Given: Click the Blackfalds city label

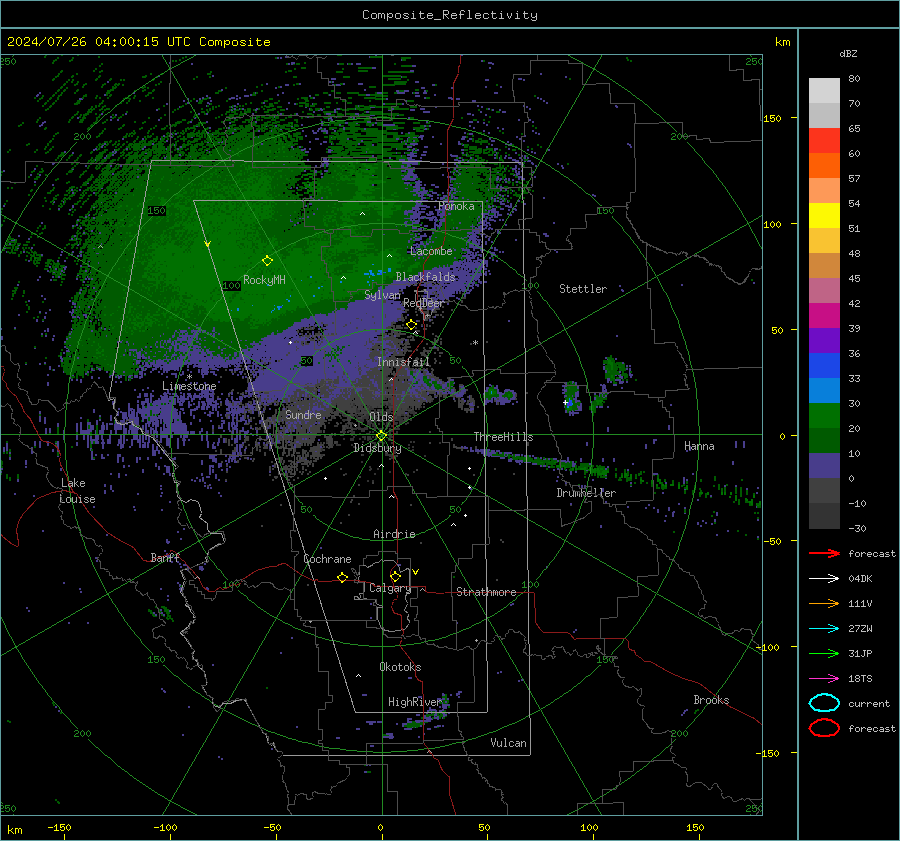Looking at the screenshot, I should tap(425, 277).
